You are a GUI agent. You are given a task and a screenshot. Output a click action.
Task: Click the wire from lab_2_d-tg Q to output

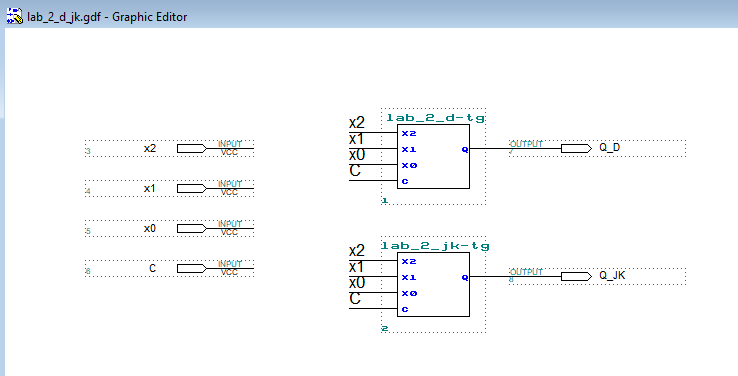[515, 148]
